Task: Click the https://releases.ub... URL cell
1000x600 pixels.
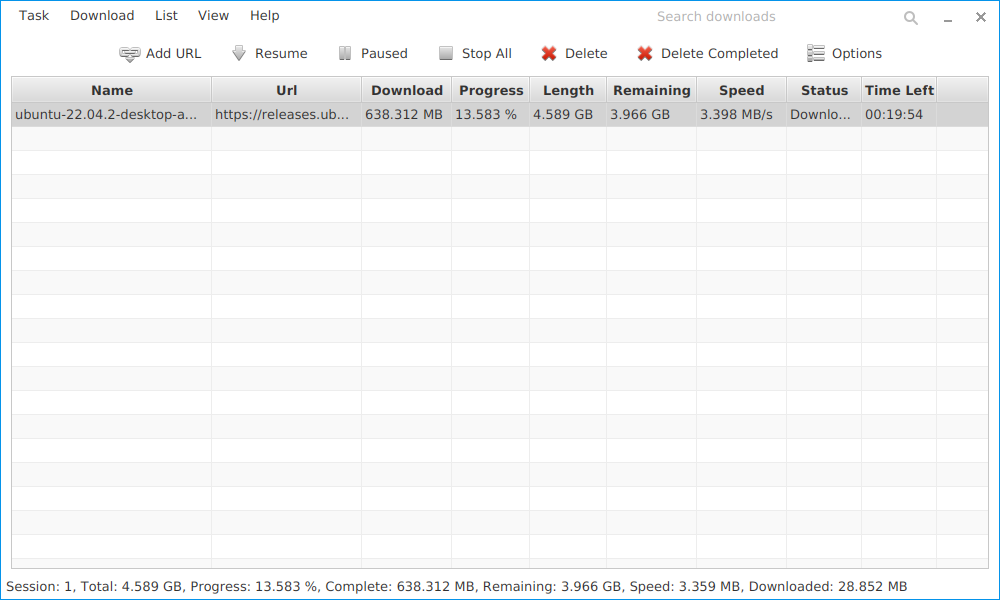Action: click(x=286, y=115)
